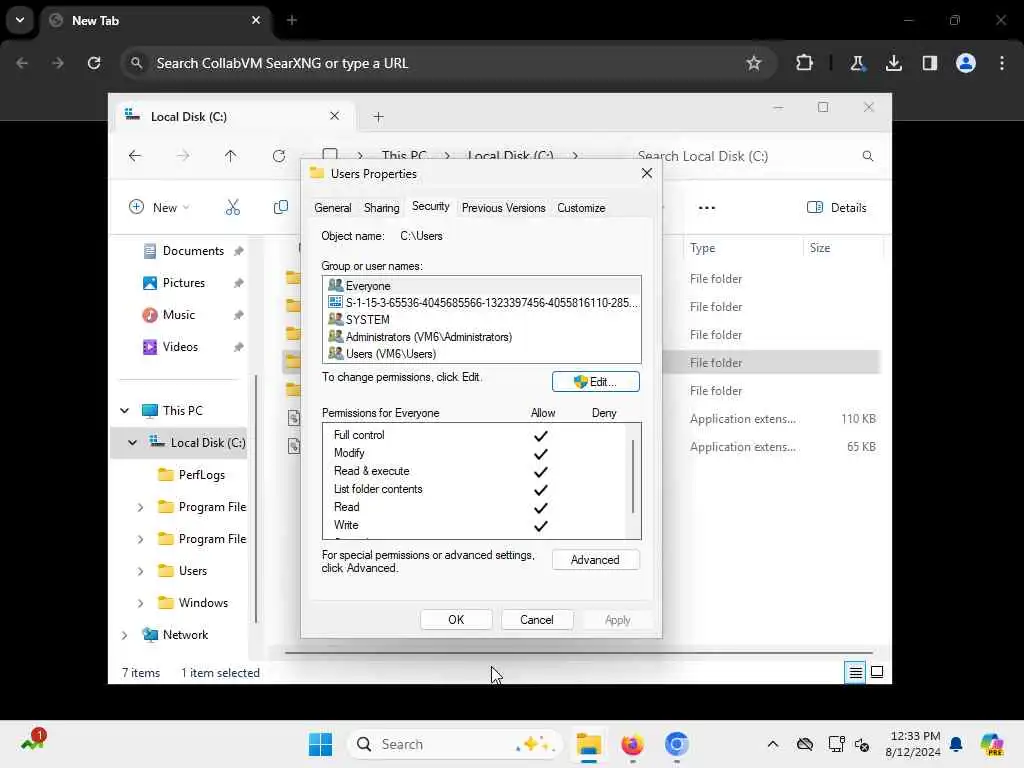Image resolution: width=1024 pixels, height=768 pixels.
Task: Toggle Chrome side panel icon
Action: tap(929, 63)
